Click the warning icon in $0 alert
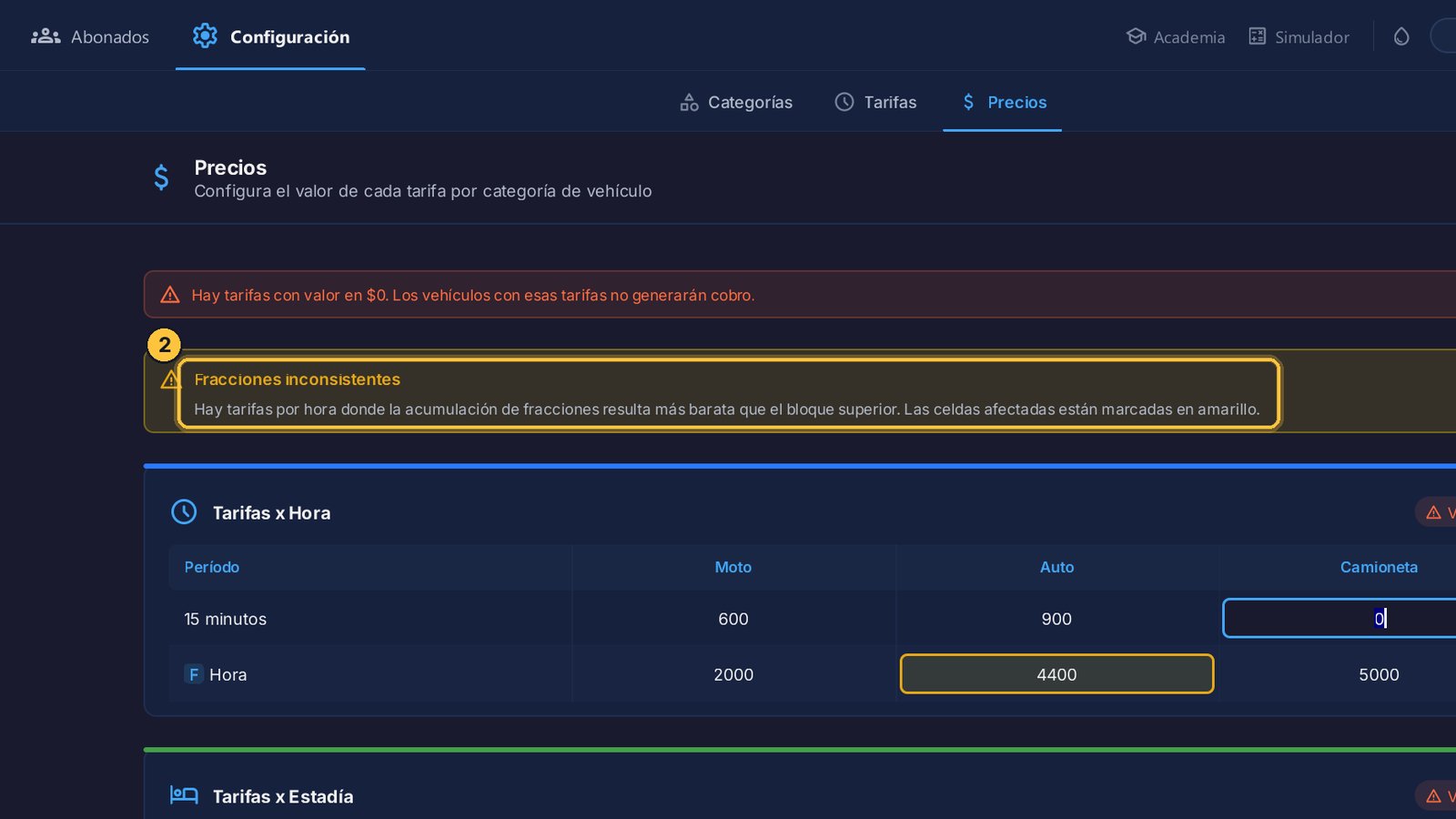The height and width of the screenshot is (819, 1456). point(170,295)
